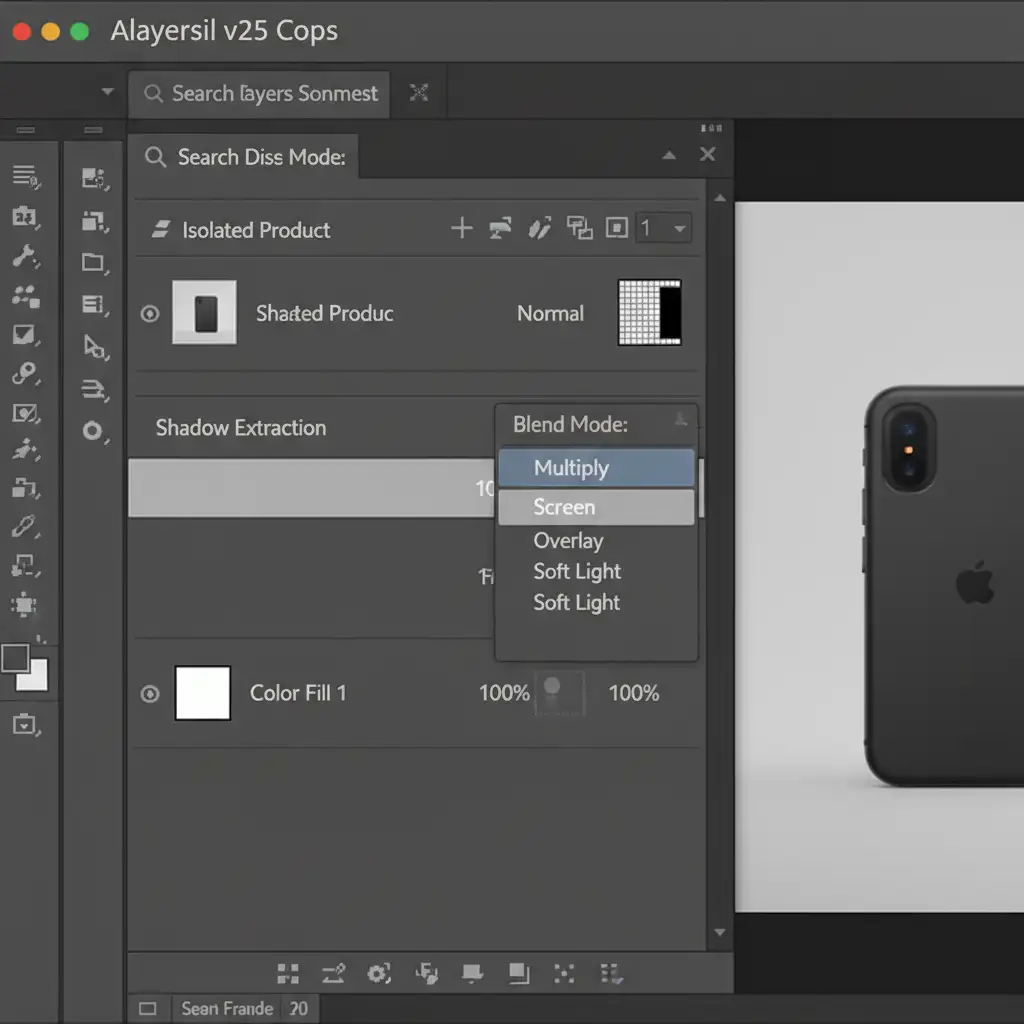Click the brush icon in Isolated Product row
1024x1024 pixels.
(x=539, y=229)
